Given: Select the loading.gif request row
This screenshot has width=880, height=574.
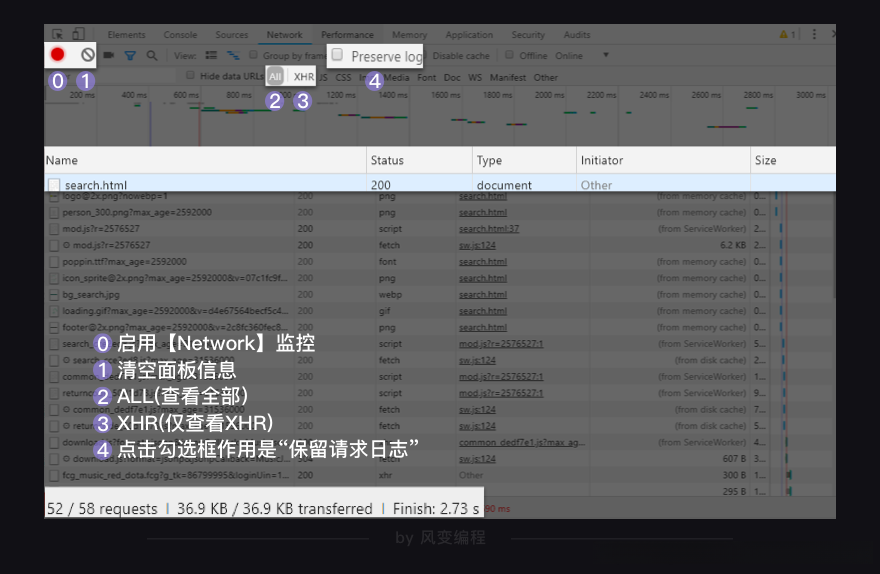Looking at the screenshot, I should (440, 311).
